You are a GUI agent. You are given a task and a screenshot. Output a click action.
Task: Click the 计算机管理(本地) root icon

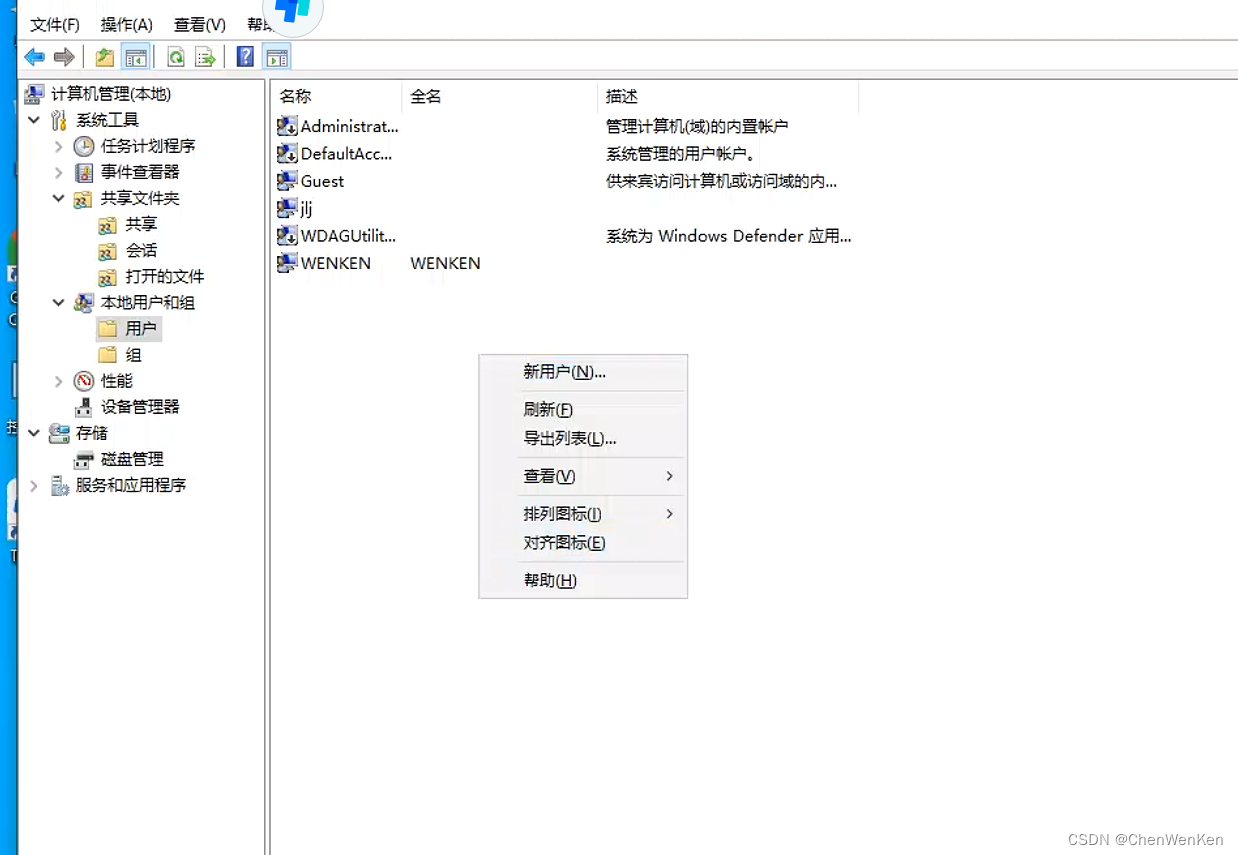click(35, 94)
